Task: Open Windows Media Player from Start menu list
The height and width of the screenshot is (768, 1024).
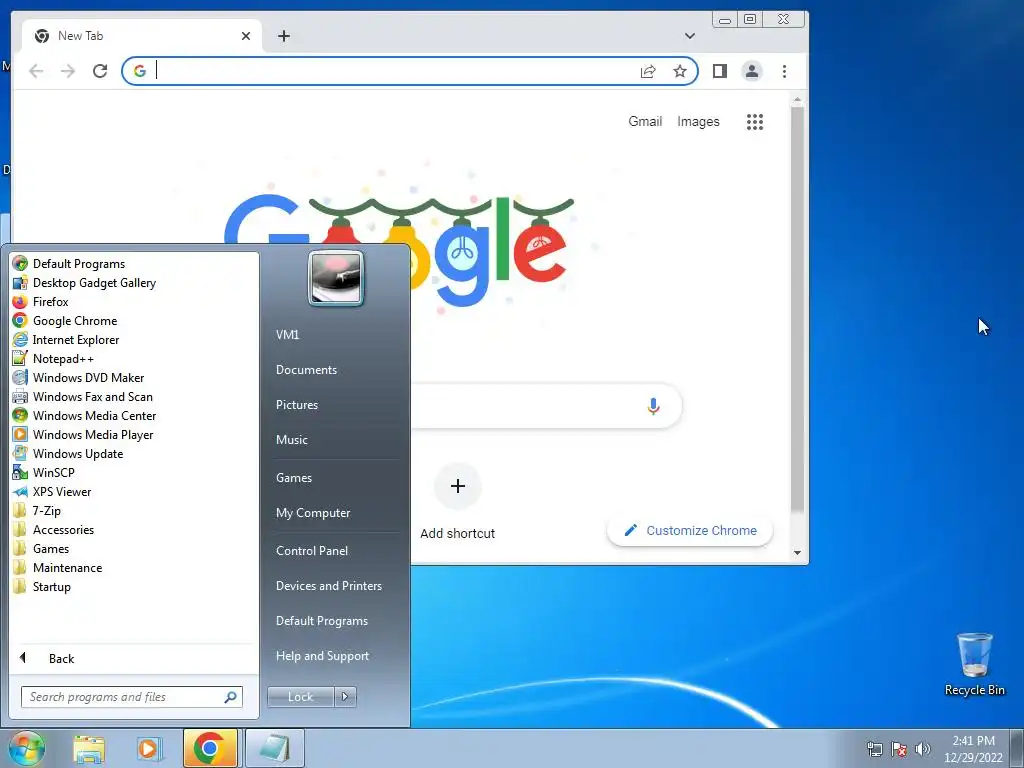Action: (x=93, y=434)
